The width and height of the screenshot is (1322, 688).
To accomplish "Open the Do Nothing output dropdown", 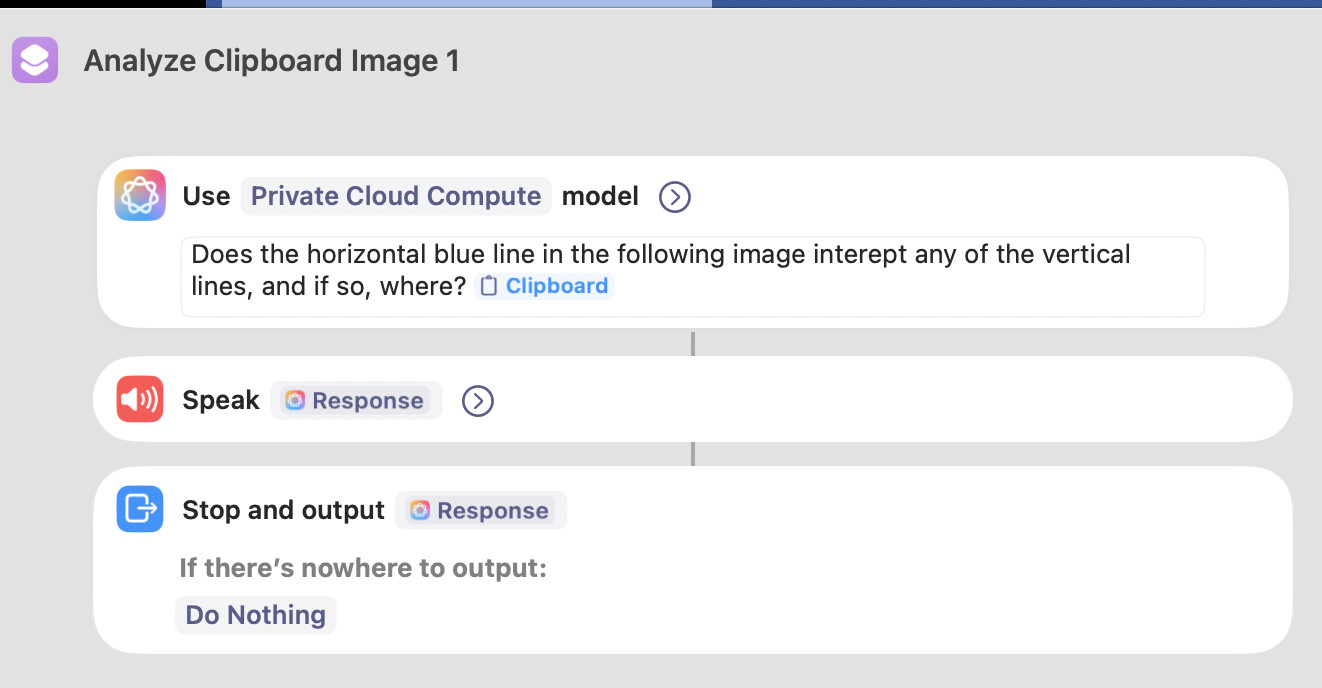I will [256, 615].
